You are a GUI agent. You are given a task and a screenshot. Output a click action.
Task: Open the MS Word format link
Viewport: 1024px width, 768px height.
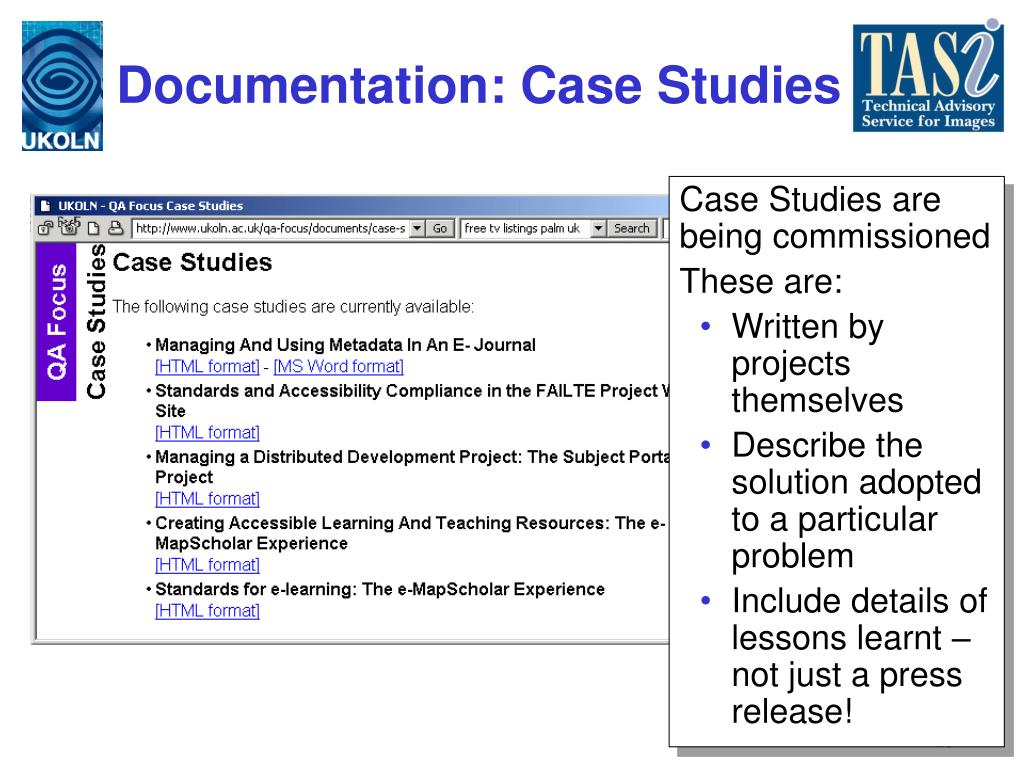338,366
